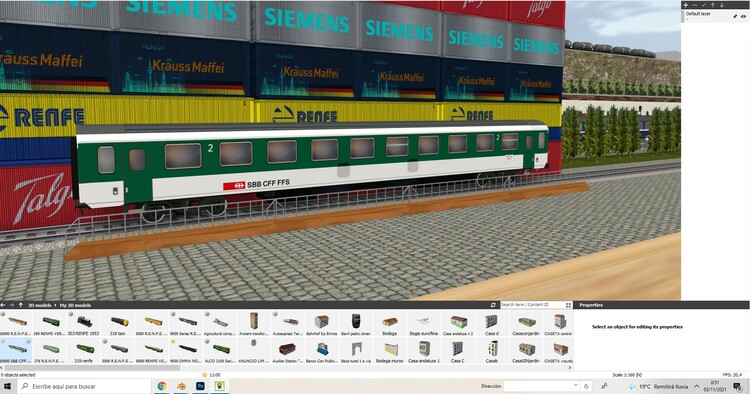Select the 10000 SBB CFF coach model
This screenshot has height=394, width=750.
click(x=16, y=351)
